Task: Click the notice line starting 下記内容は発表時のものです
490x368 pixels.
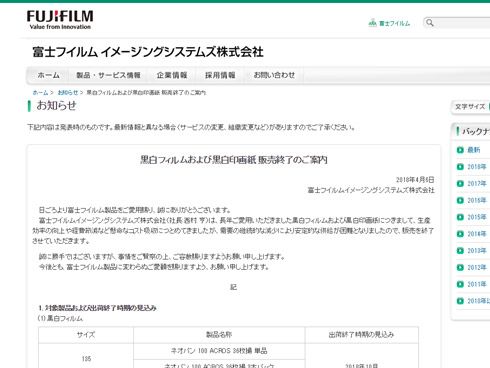Action: tap(191, 127)
